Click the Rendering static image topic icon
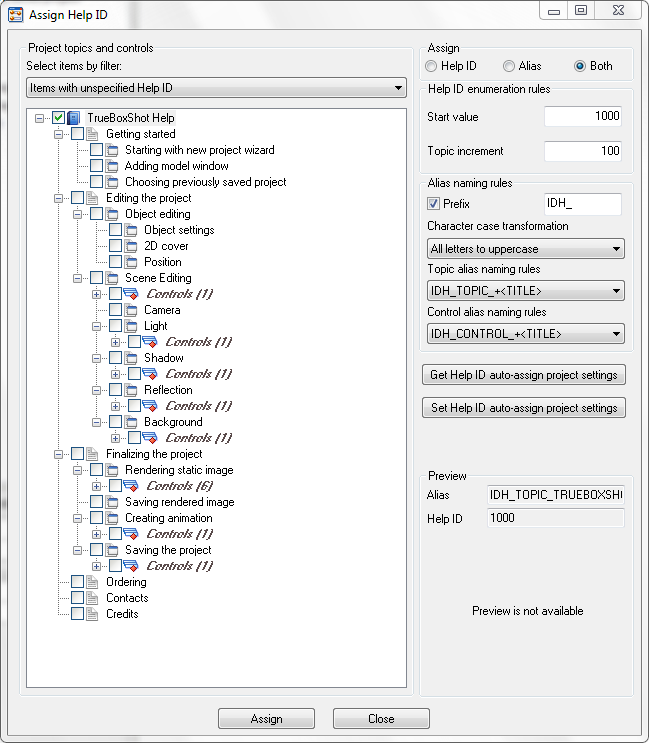 [x=112, y=470]
